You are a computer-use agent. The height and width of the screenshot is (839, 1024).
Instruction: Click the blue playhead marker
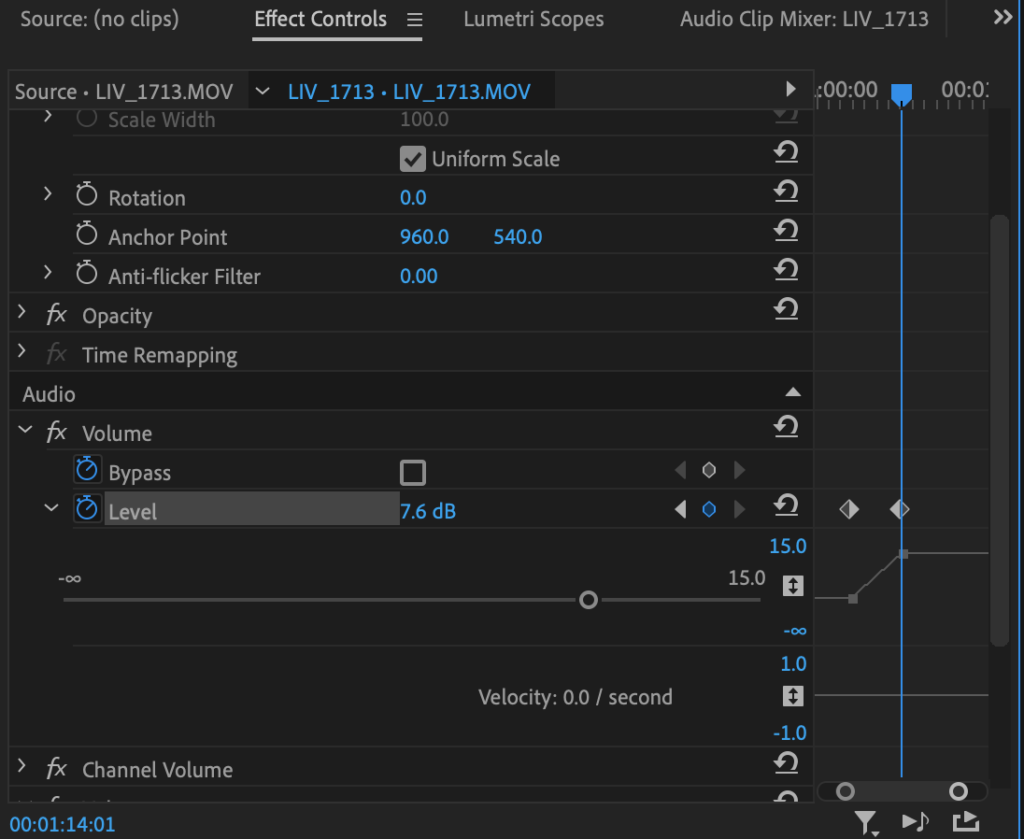[x=902, y=93]
